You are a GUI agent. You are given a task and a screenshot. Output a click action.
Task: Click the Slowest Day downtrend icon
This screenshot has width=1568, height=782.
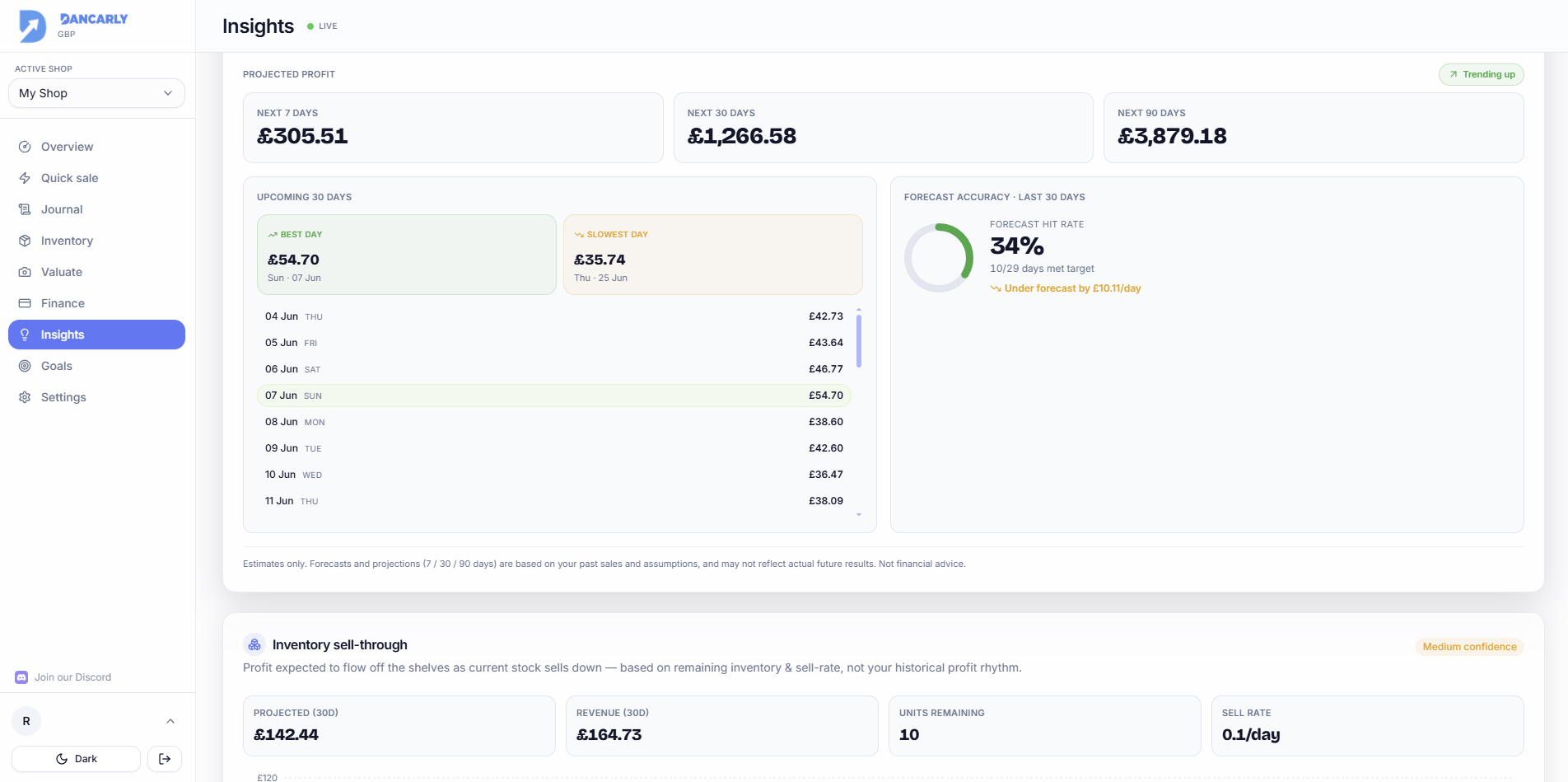point(579,235)
